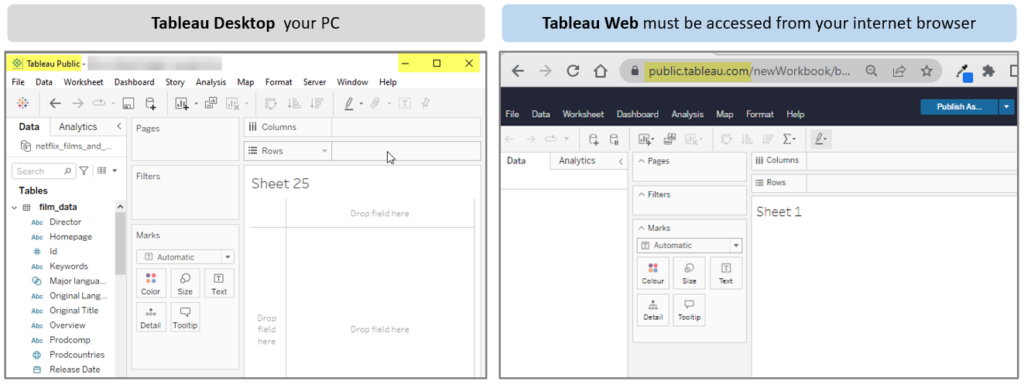Click Size mark button in Tableau Desktop
Screen dimensions: 1024x385
tap(185, 283)
